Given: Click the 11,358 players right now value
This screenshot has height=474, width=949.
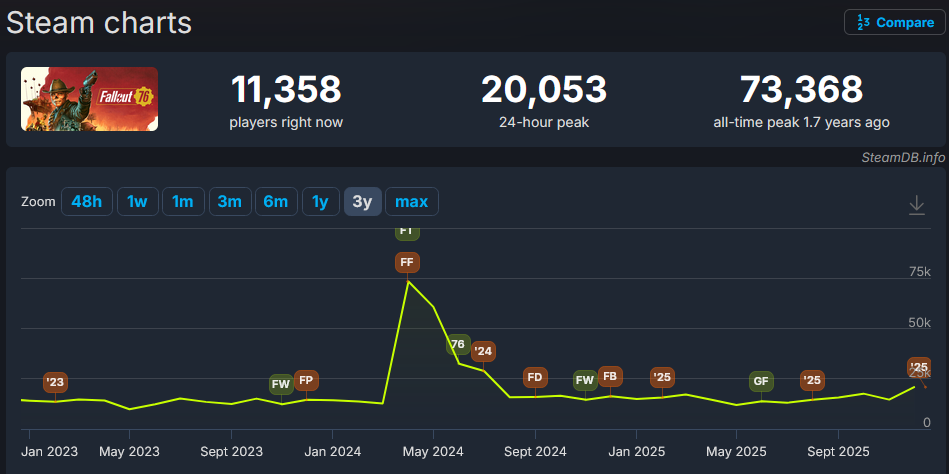Looking at the screenshot, I should 286,90.
